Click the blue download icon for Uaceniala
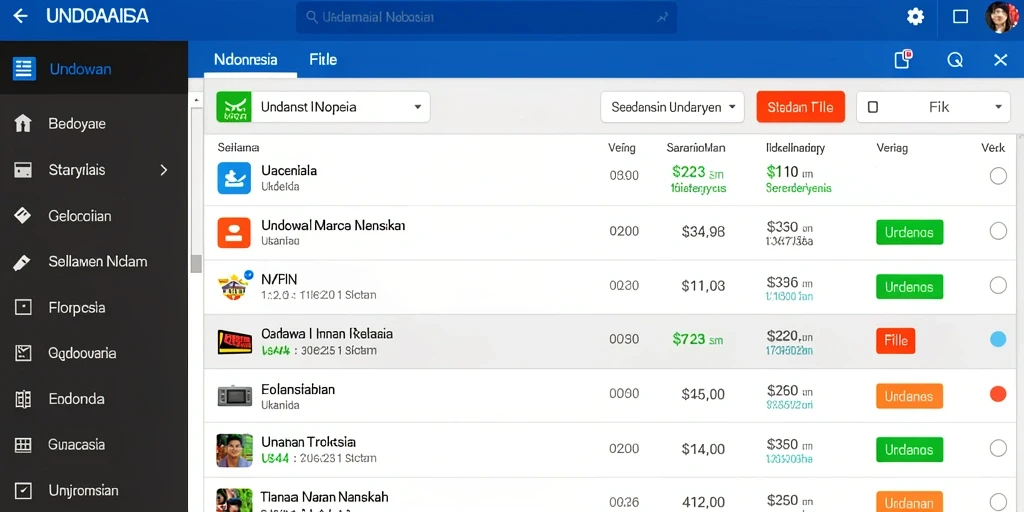1024x512 pixels. (x=234, y=178)
